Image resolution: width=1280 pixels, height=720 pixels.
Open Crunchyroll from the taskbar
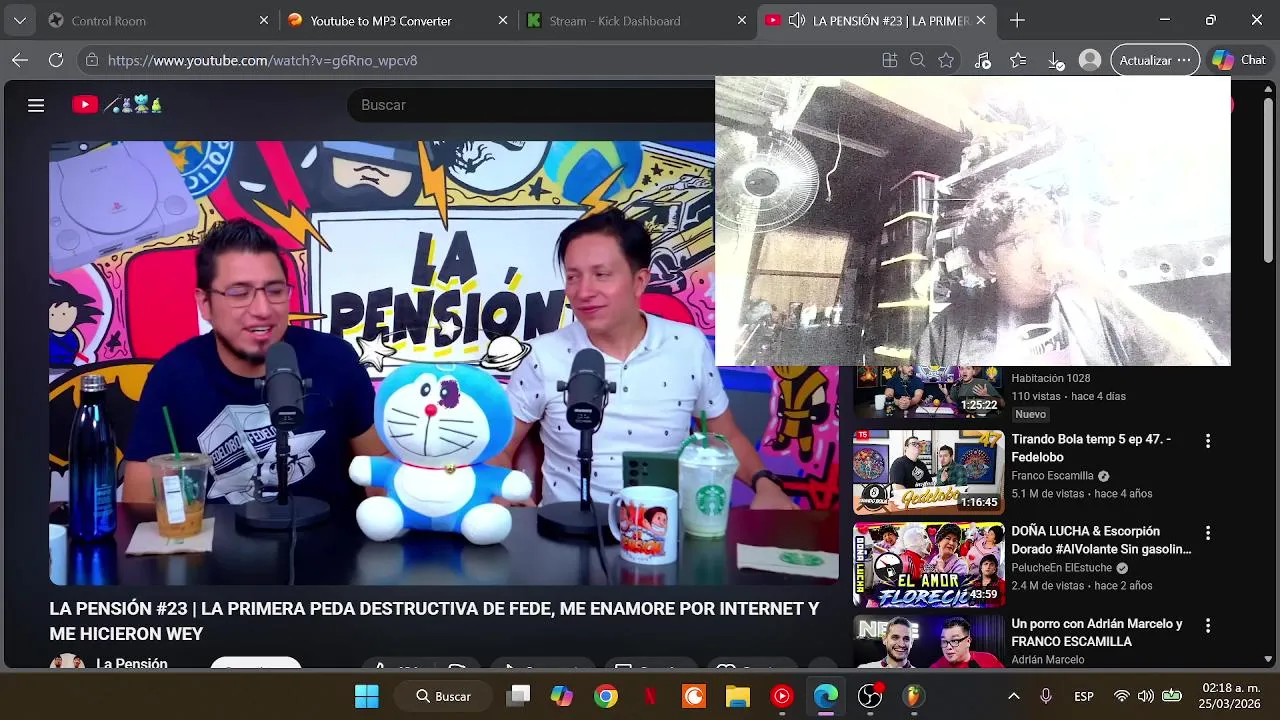pos(694,696)
